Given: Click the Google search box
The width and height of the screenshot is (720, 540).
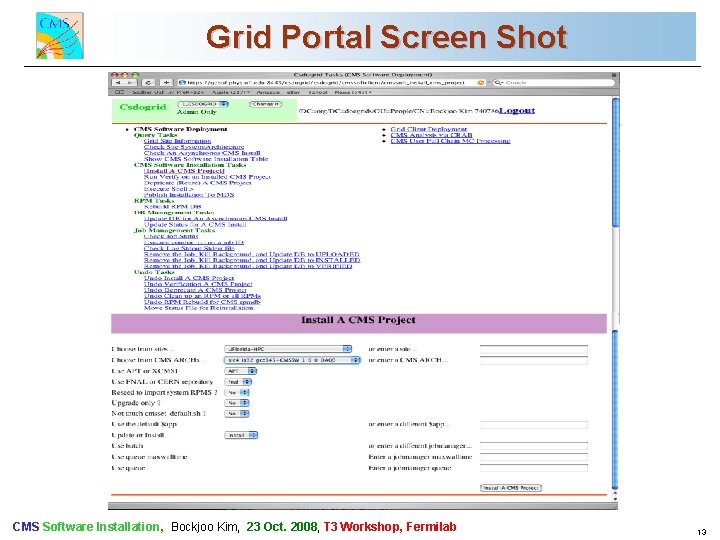Looking at the screenshot, I should pos(553,83).
